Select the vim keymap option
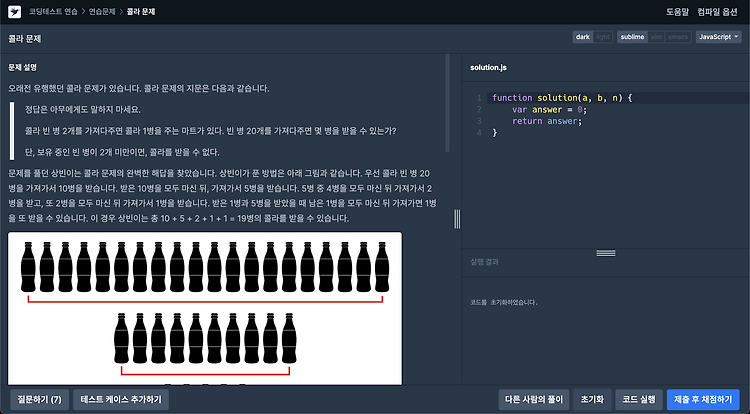Screen dimensions: 750x414 [x=656, y=37]
